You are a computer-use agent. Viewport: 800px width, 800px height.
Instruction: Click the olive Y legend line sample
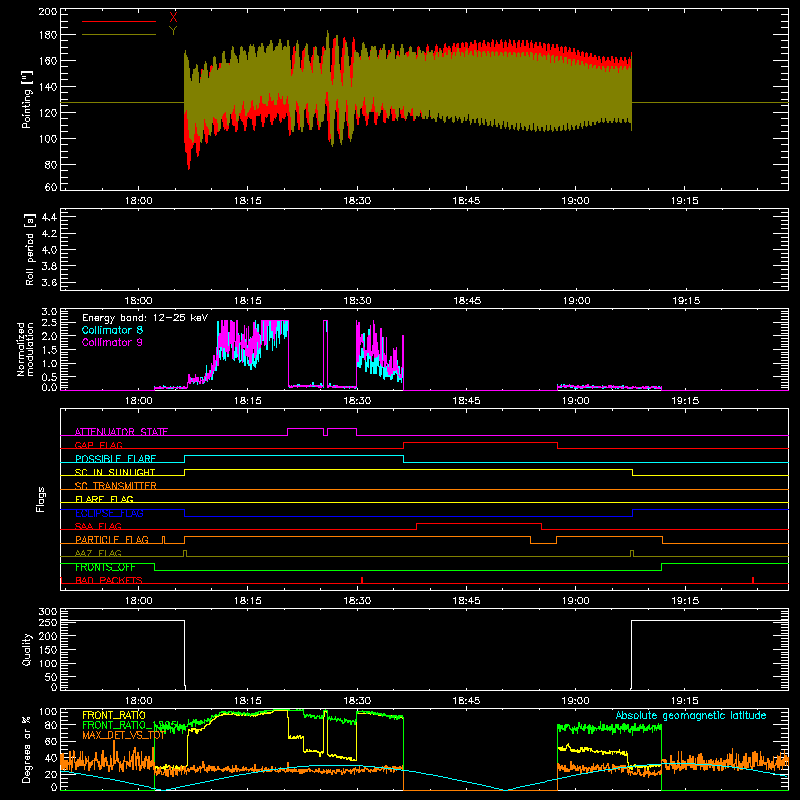click(119, 35)
